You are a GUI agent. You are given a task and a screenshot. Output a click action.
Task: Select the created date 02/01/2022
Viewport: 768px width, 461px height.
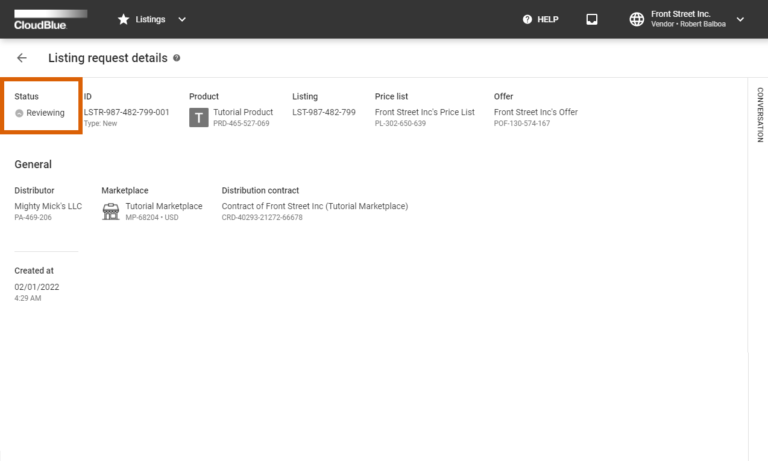pos(37,287)
